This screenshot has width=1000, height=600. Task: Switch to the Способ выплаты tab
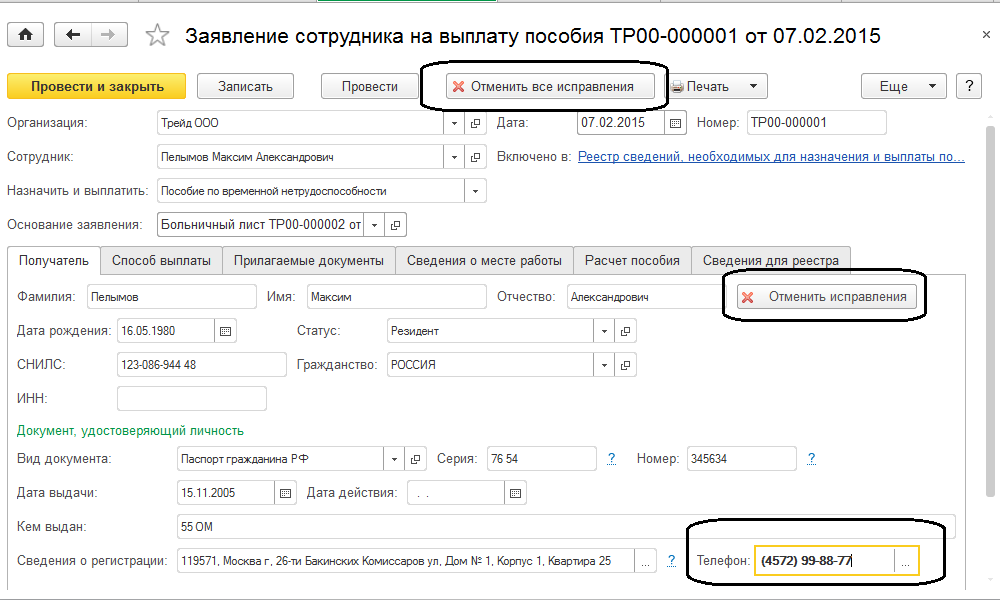coord(161,261)
